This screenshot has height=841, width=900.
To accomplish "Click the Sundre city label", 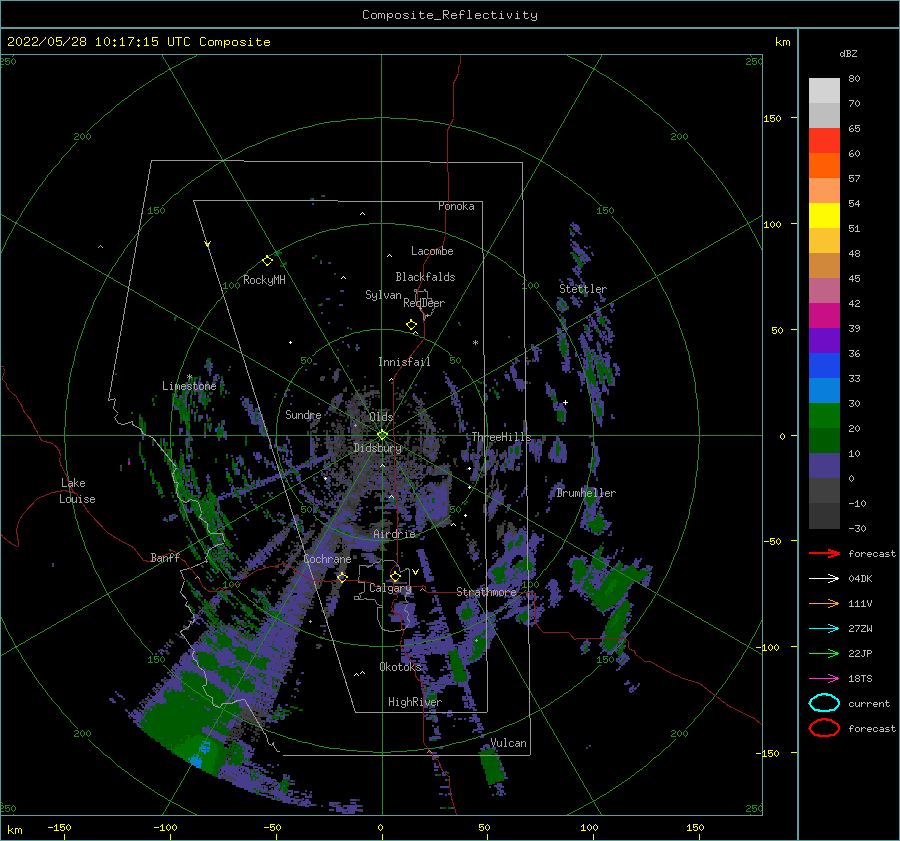I will (x=303, y=414).
